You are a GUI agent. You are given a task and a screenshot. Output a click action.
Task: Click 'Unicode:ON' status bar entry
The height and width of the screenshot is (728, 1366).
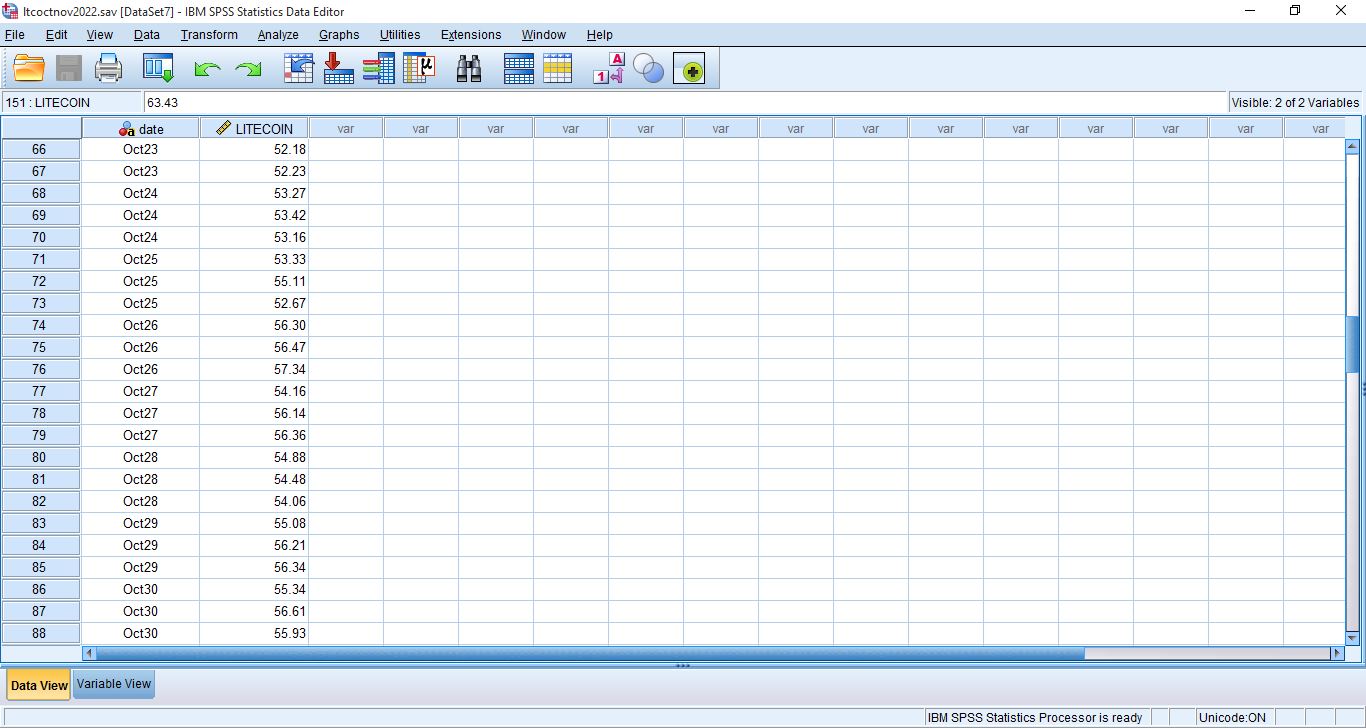(1232, 717)
